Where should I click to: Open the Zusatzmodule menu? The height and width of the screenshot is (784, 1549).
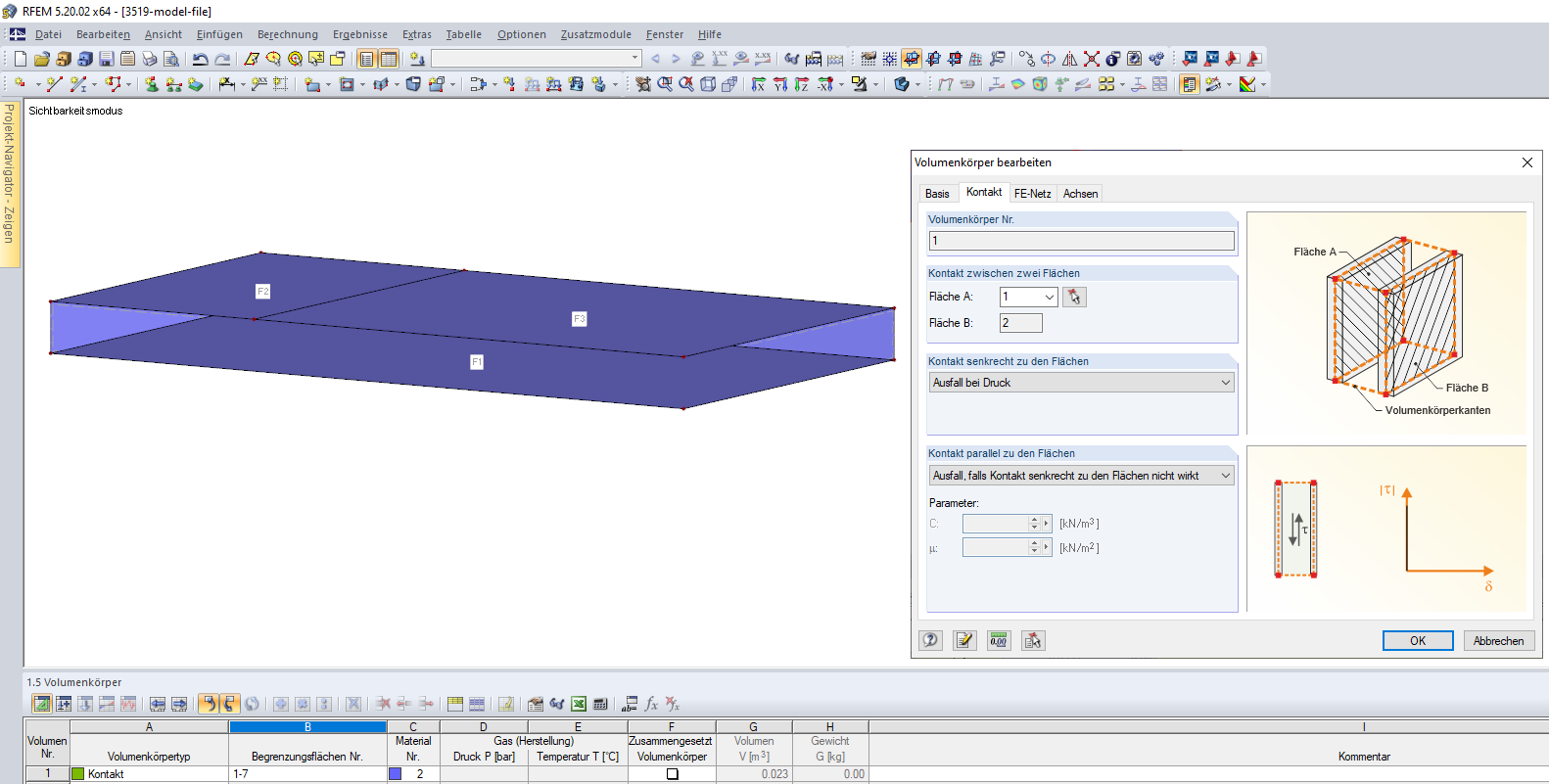[x=595, y=34]
